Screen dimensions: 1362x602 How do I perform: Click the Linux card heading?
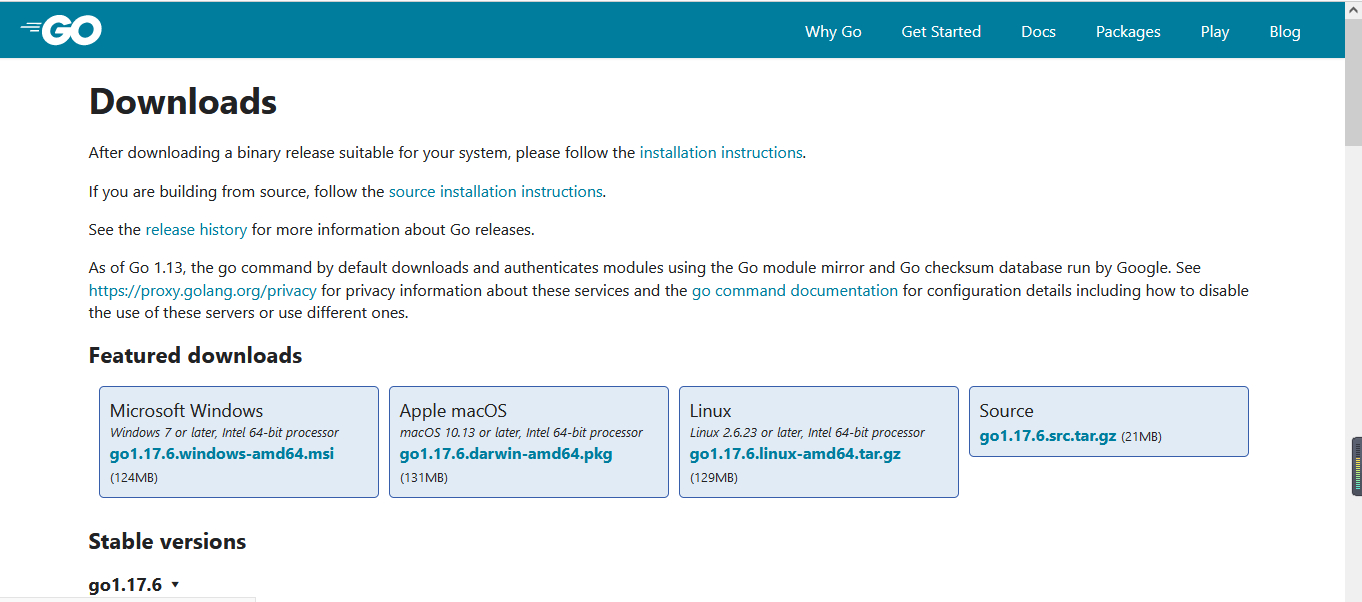(711, 411)
